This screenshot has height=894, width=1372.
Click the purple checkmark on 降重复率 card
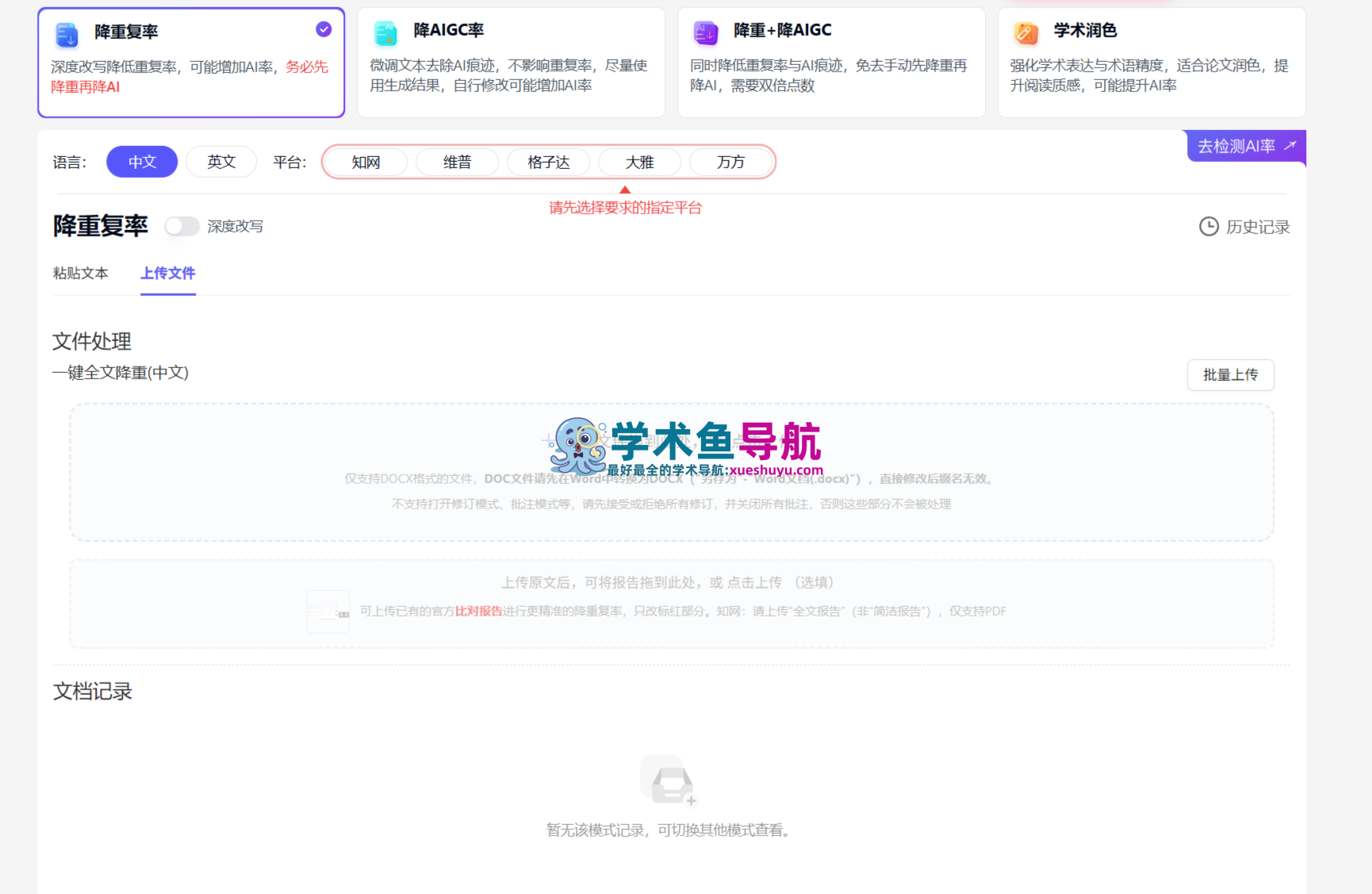pyautogui.click(x=324, y=29)
